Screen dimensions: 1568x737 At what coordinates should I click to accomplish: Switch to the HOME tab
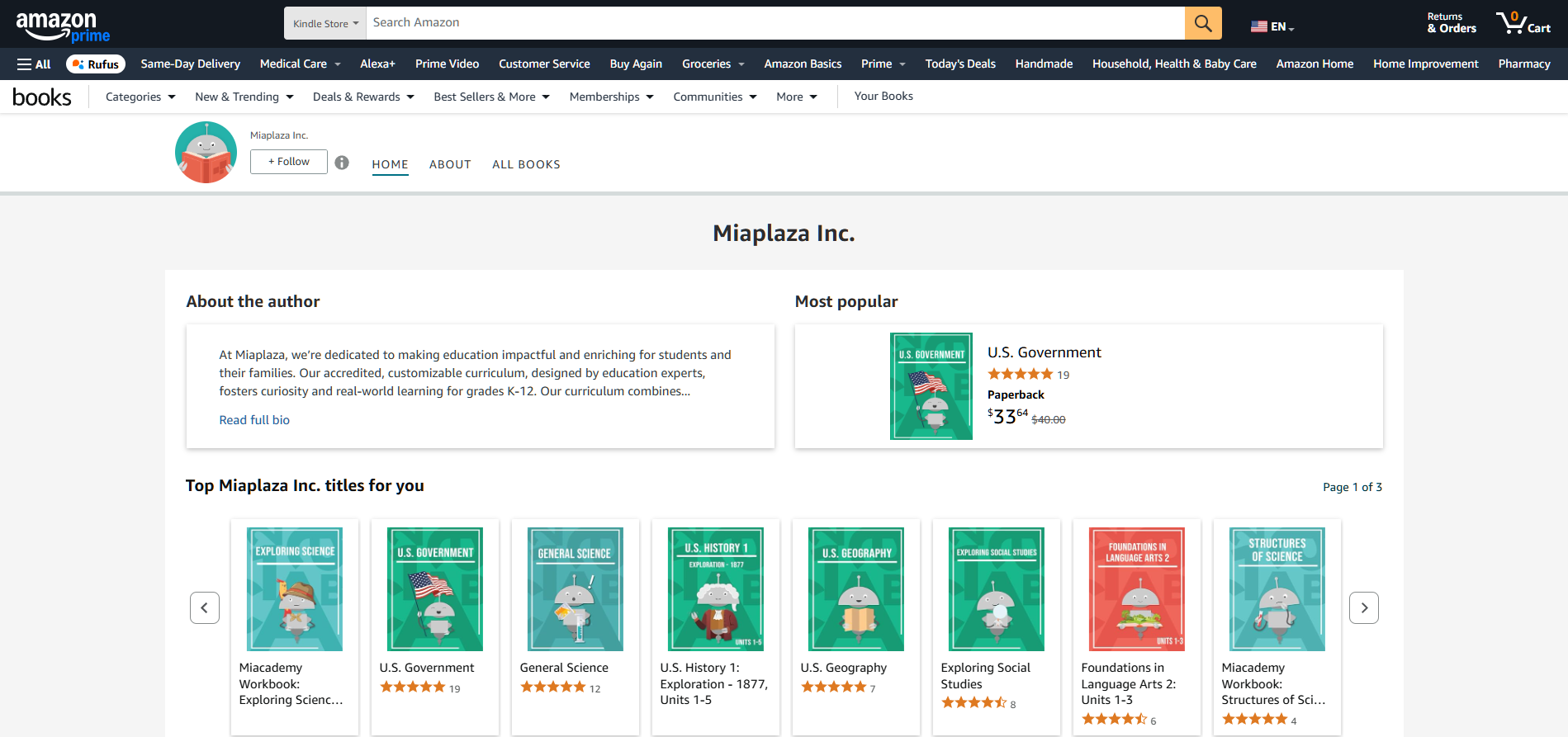(x=390, y=164)
